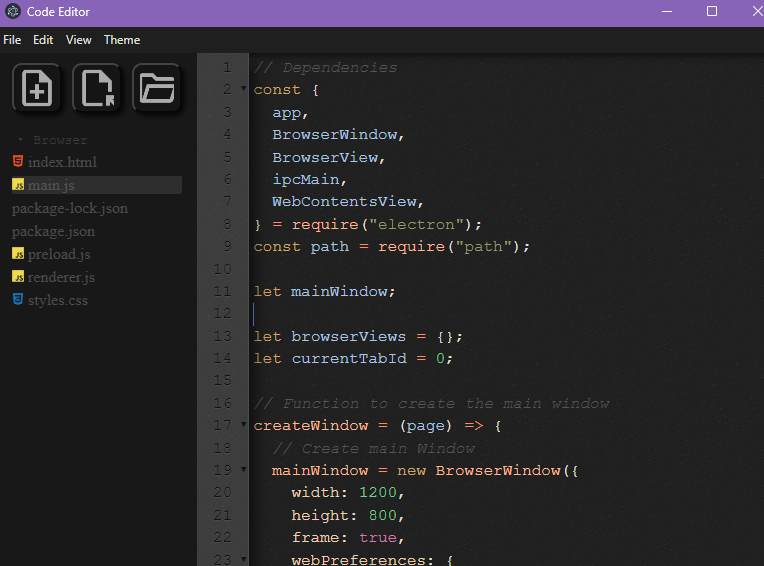
Task: Click the width value 1200
Action: 378,493
